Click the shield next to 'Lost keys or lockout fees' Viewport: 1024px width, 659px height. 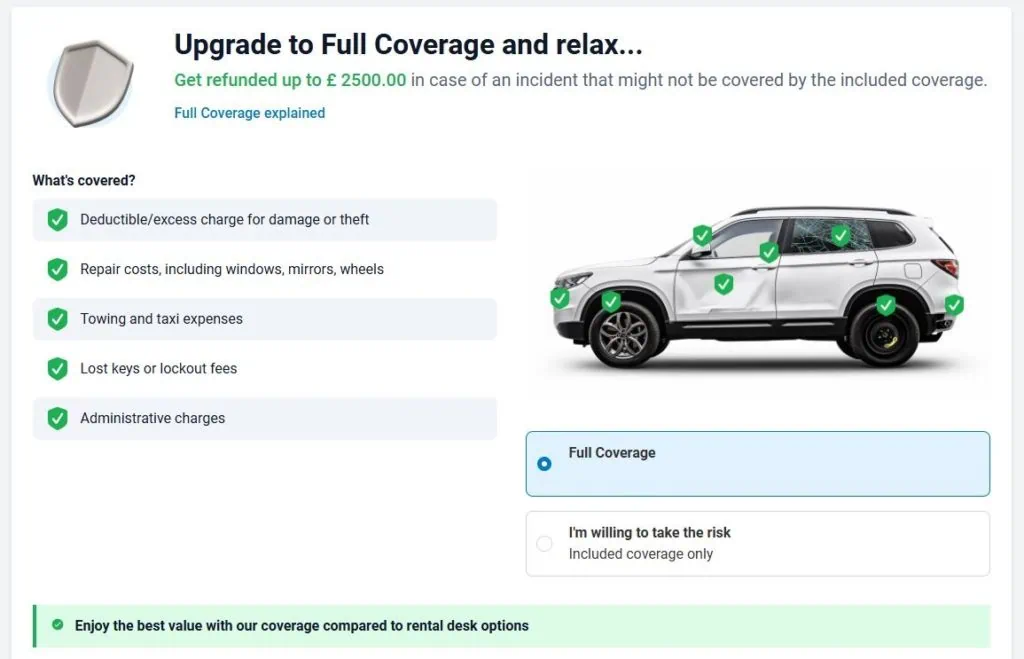coord(57,368)
